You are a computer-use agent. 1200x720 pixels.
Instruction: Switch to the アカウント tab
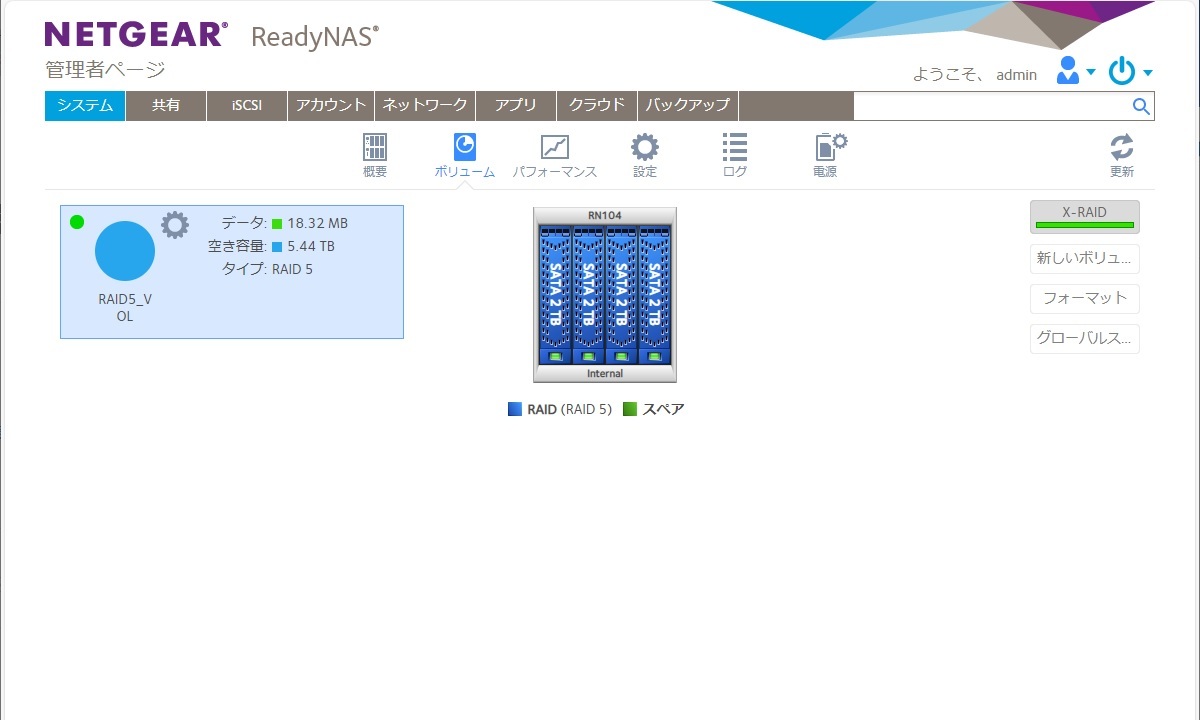click(x=331, y=106)
